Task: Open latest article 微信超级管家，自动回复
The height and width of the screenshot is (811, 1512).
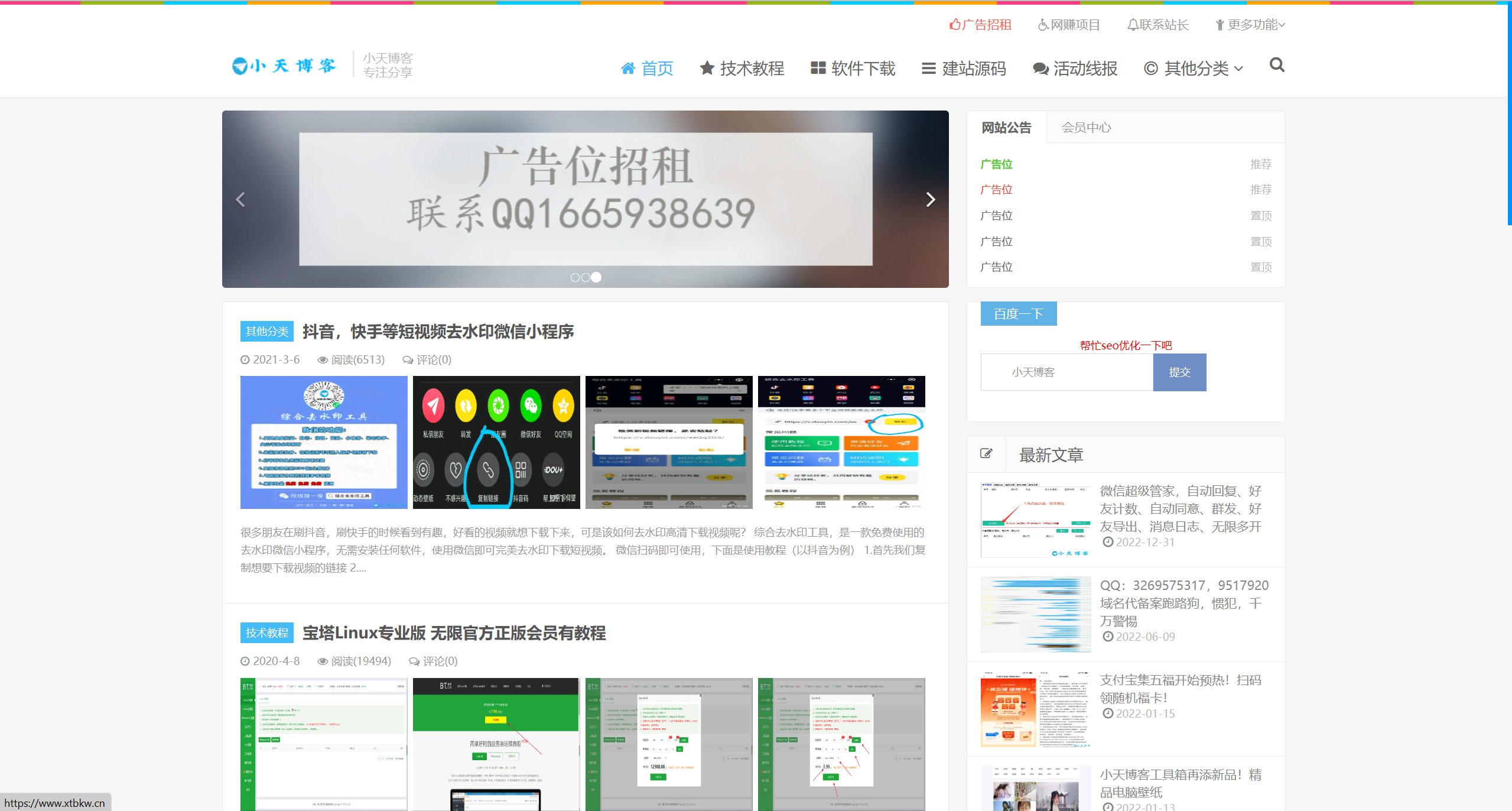Action: pyautogui.click(x=1181, y=508)
